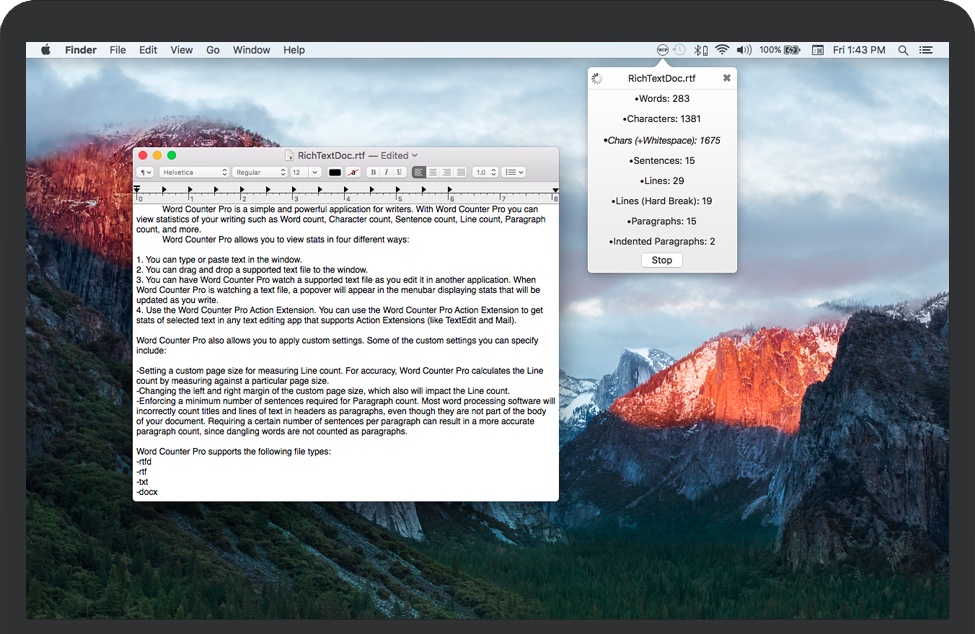This screenshot has height=634, width=975.
Task: Open the list bullets and numbering dropdown
Action: tap(514, 172)
